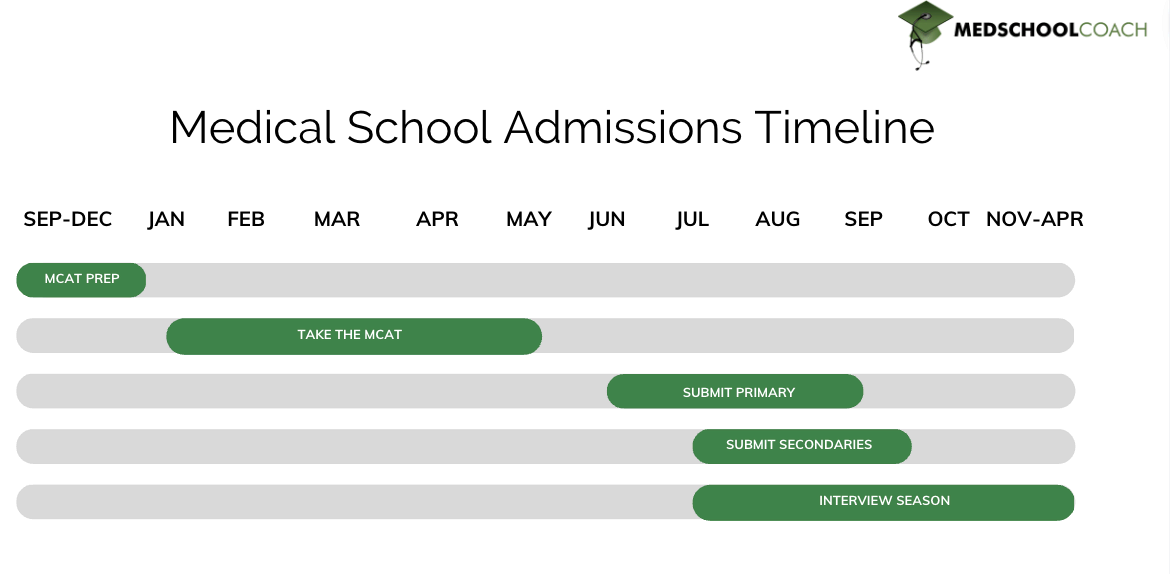The width and height of the screenshot is (1170, 574).
Task: Select the OCT month label
Action: pyautogui.click(x=948, y=219)
